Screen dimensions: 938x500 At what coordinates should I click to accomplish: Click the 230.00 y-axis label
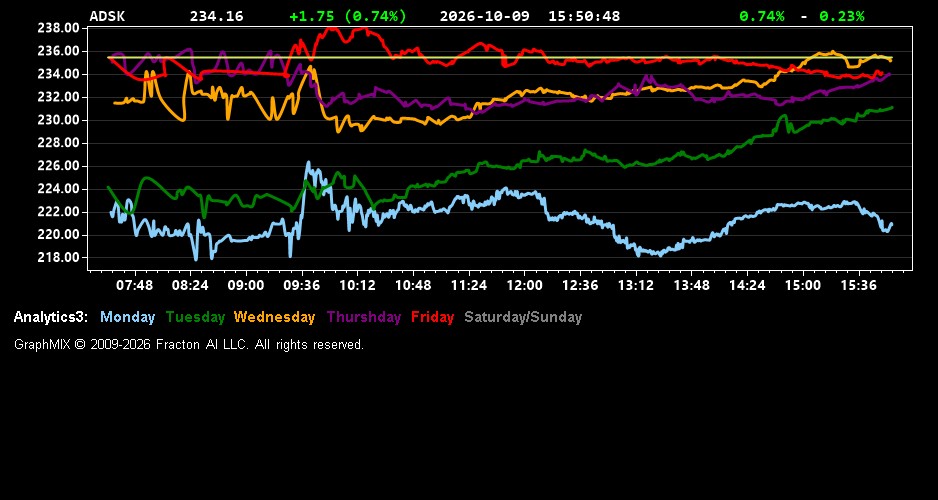(58, 120)
